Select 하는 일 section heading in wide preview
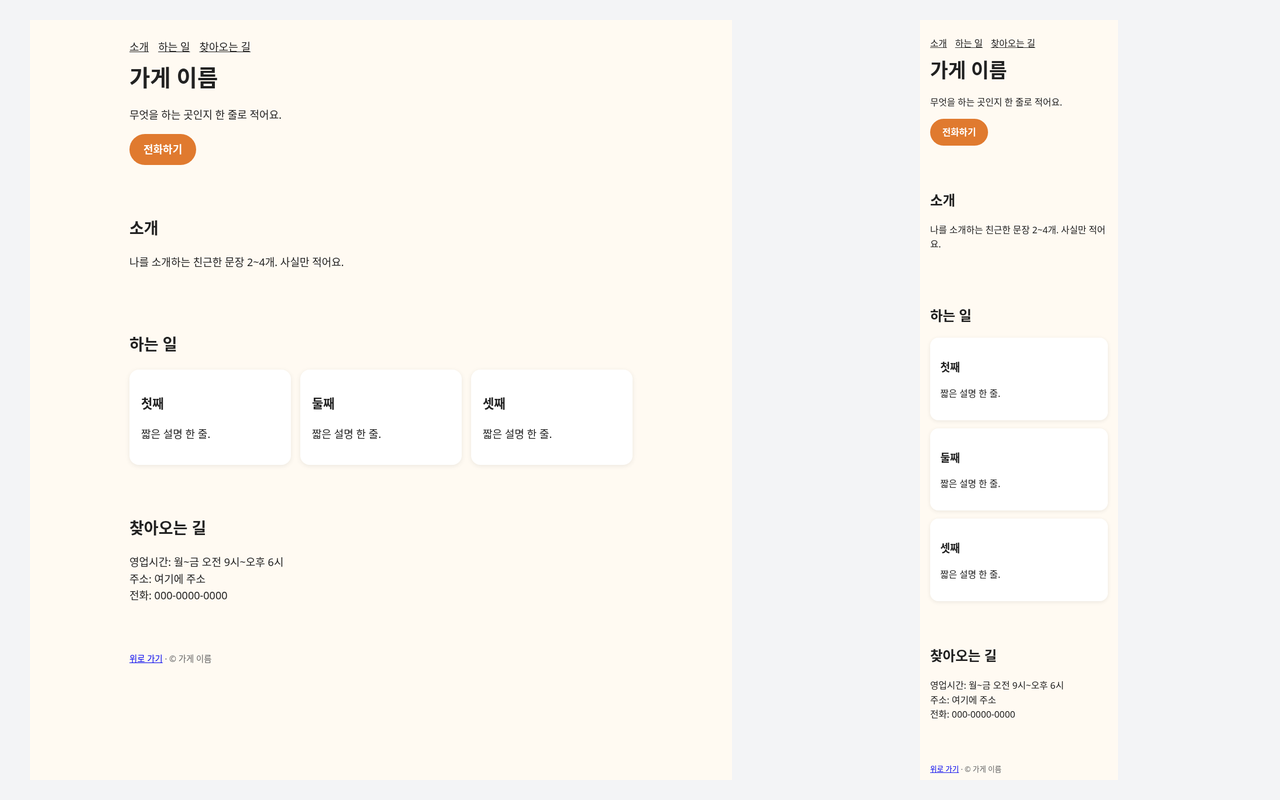The width and height of the screenshot is (1280, 800). (x=153, y=344)
